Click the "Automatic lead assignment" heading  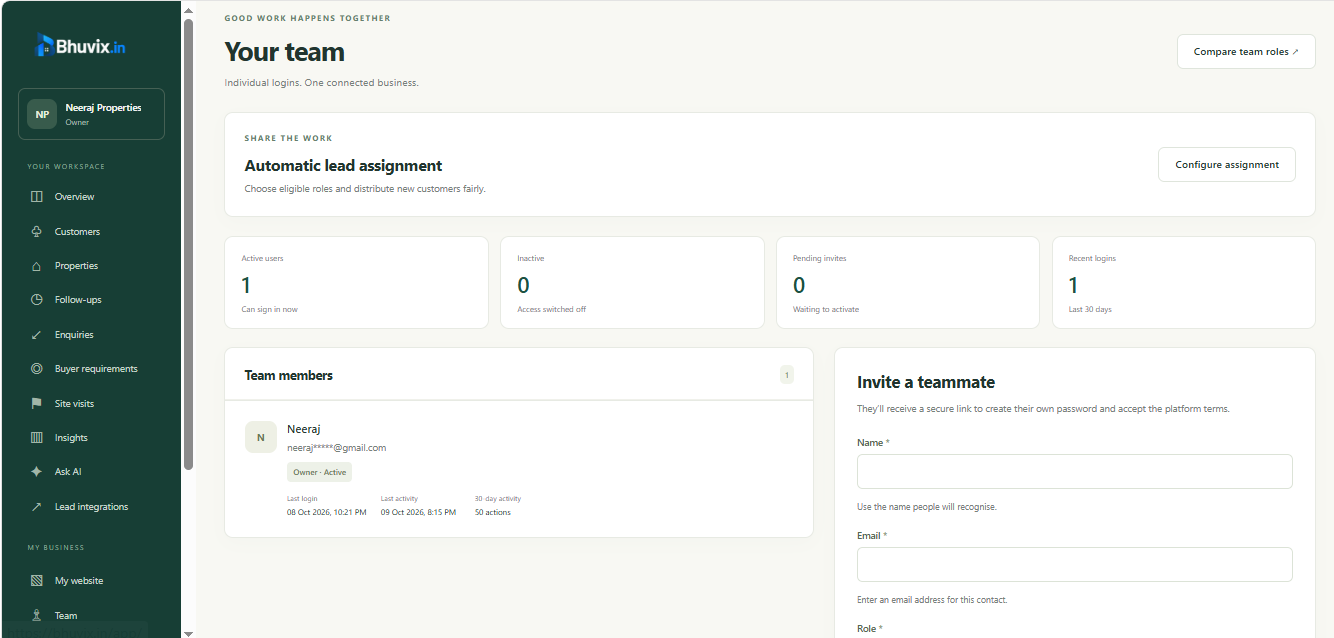coord(343,166)
